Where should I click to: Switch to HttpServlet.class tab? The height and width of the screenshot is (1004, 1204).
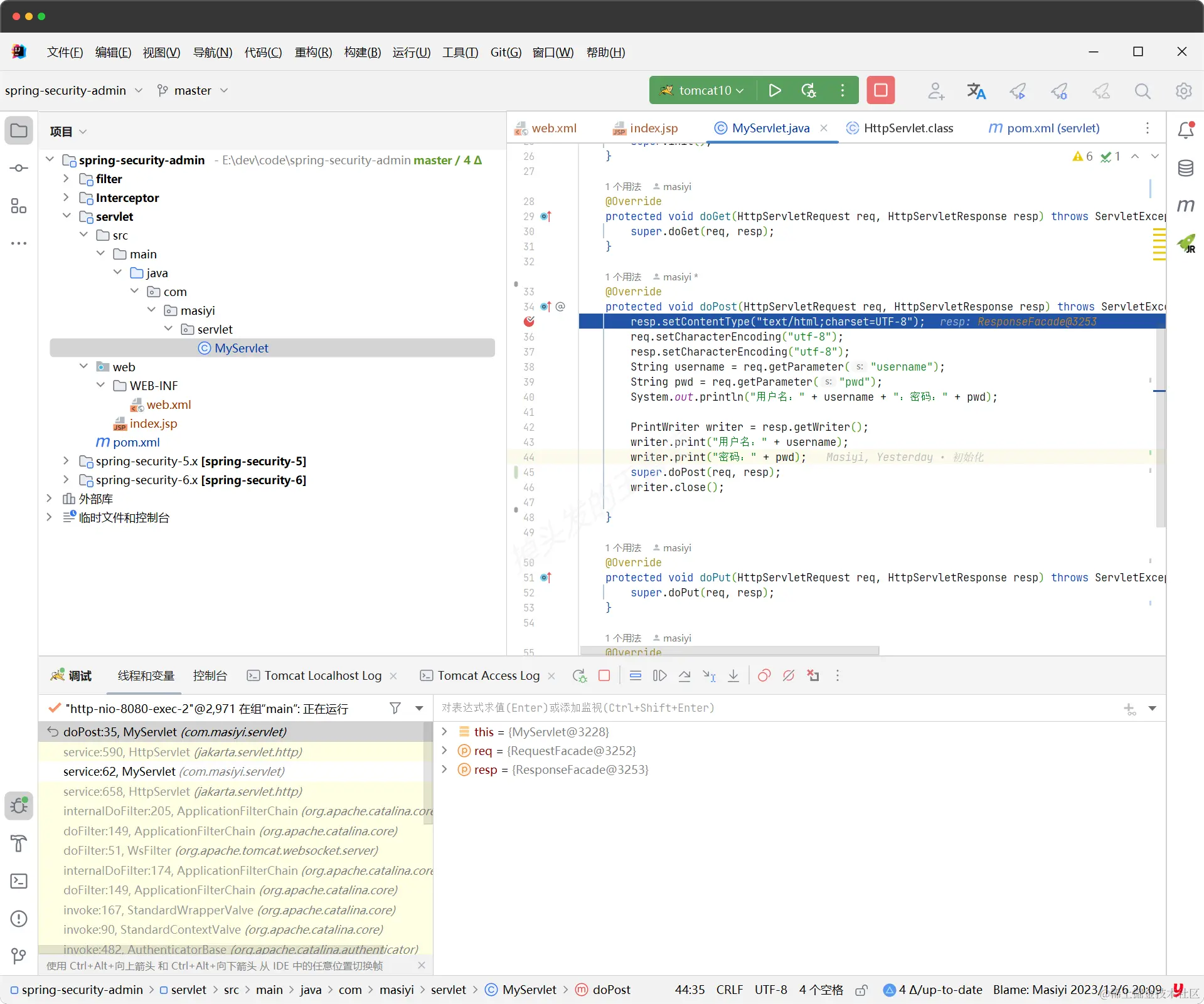click(900, 128)
